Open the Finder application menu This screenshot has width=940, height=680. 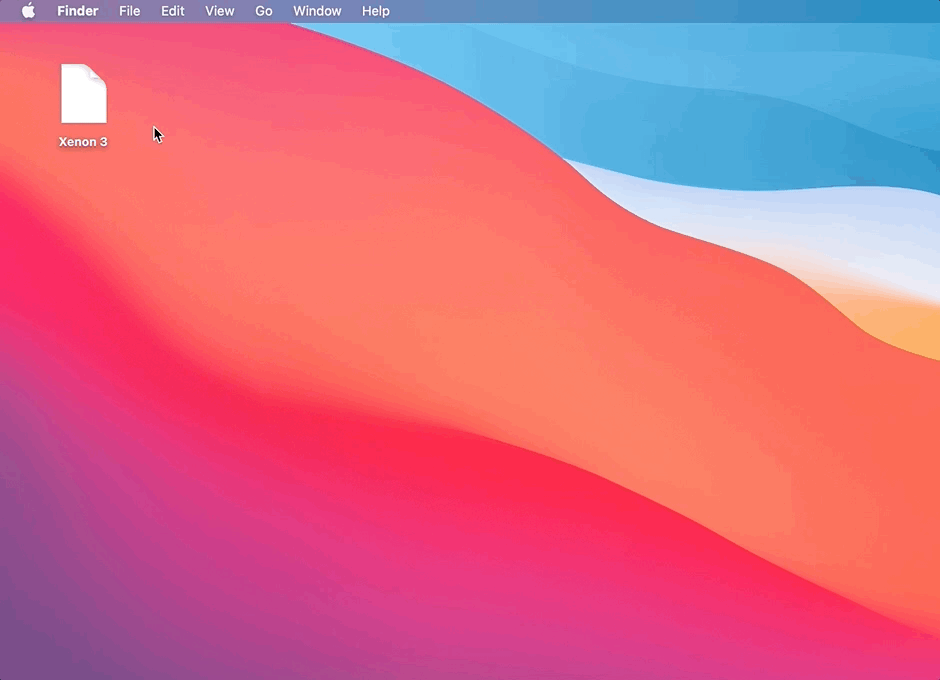click(78, 11)
